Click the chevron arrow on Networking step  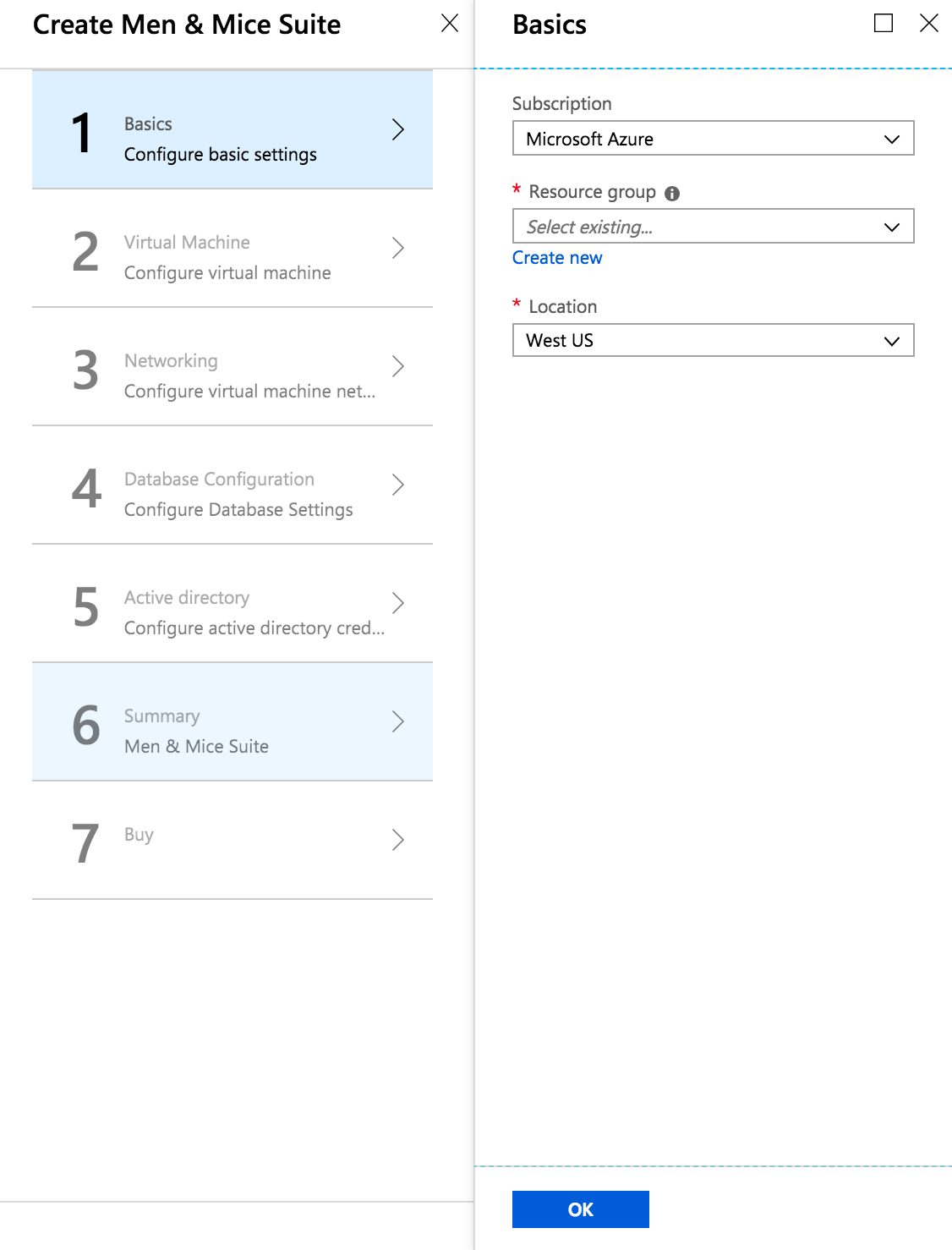click(398, 366)
